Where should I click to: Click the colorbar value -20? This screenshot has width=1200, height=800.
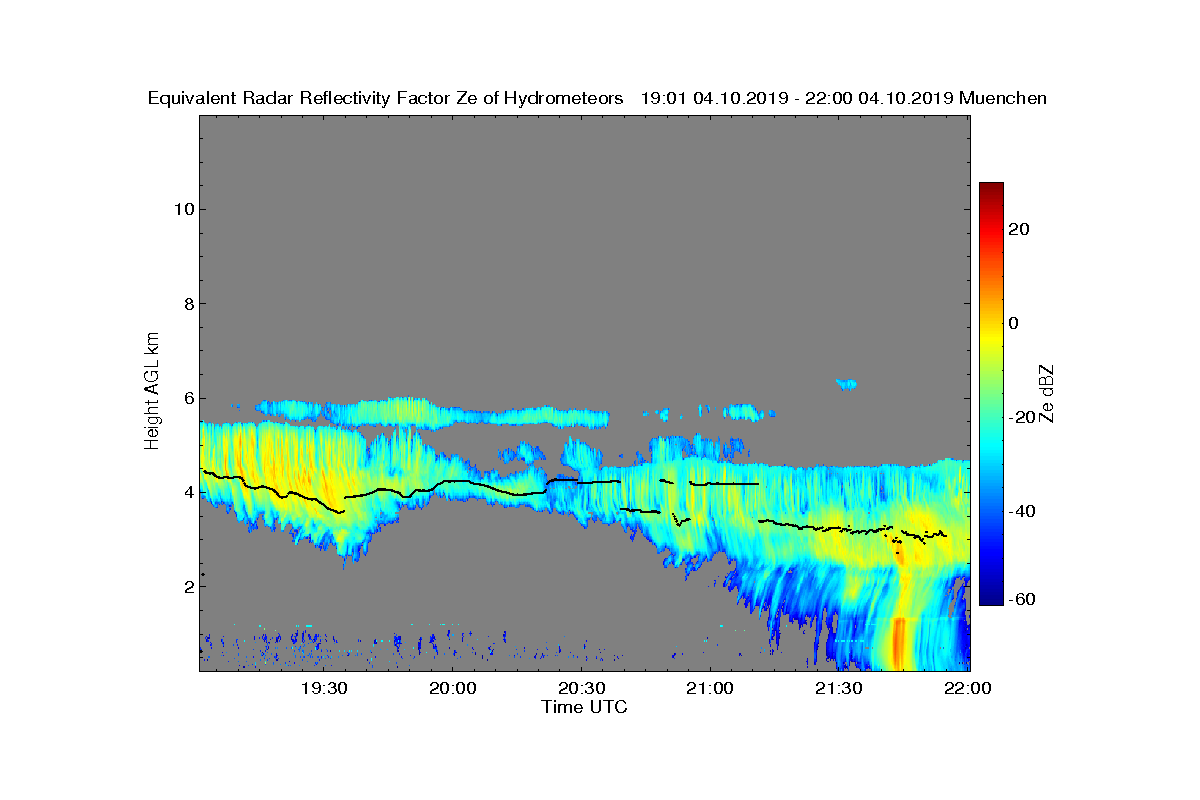click(x=1022, y=417)
